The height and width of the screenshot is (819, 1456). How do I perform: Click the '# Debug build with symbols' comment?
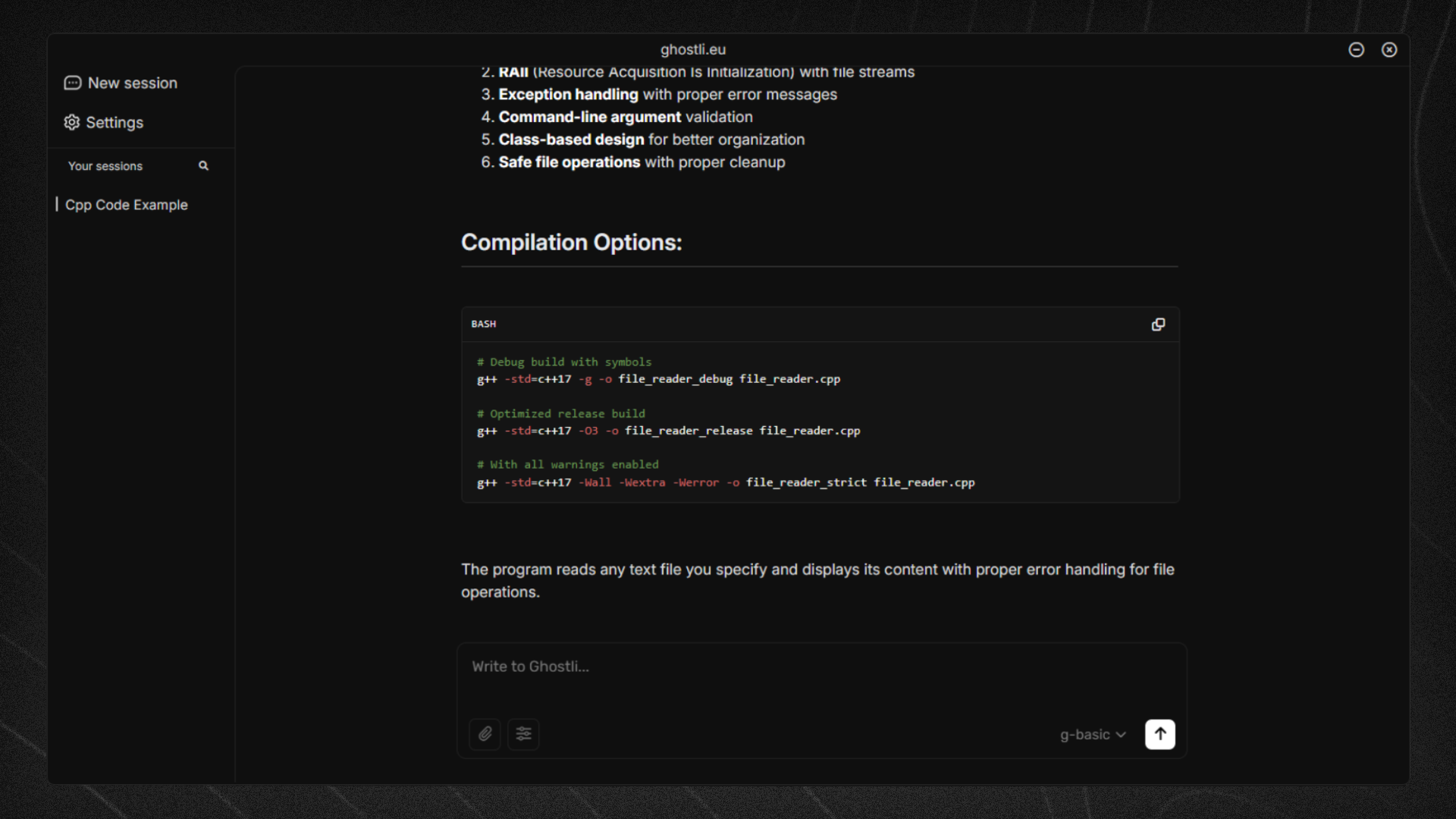coord(564,362)
